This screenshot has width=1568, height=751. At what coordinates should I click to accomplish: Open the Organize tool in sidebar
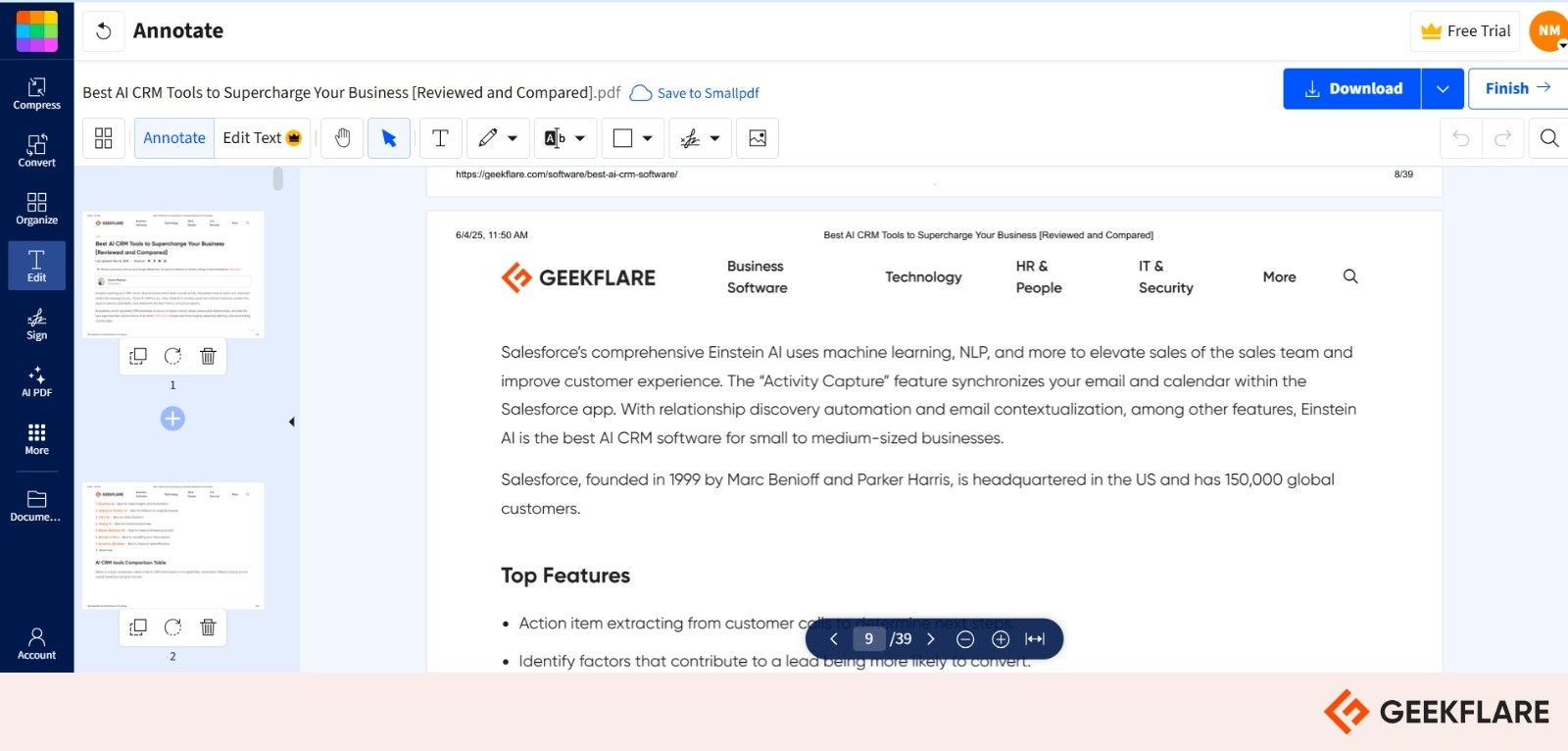(36, 209)
